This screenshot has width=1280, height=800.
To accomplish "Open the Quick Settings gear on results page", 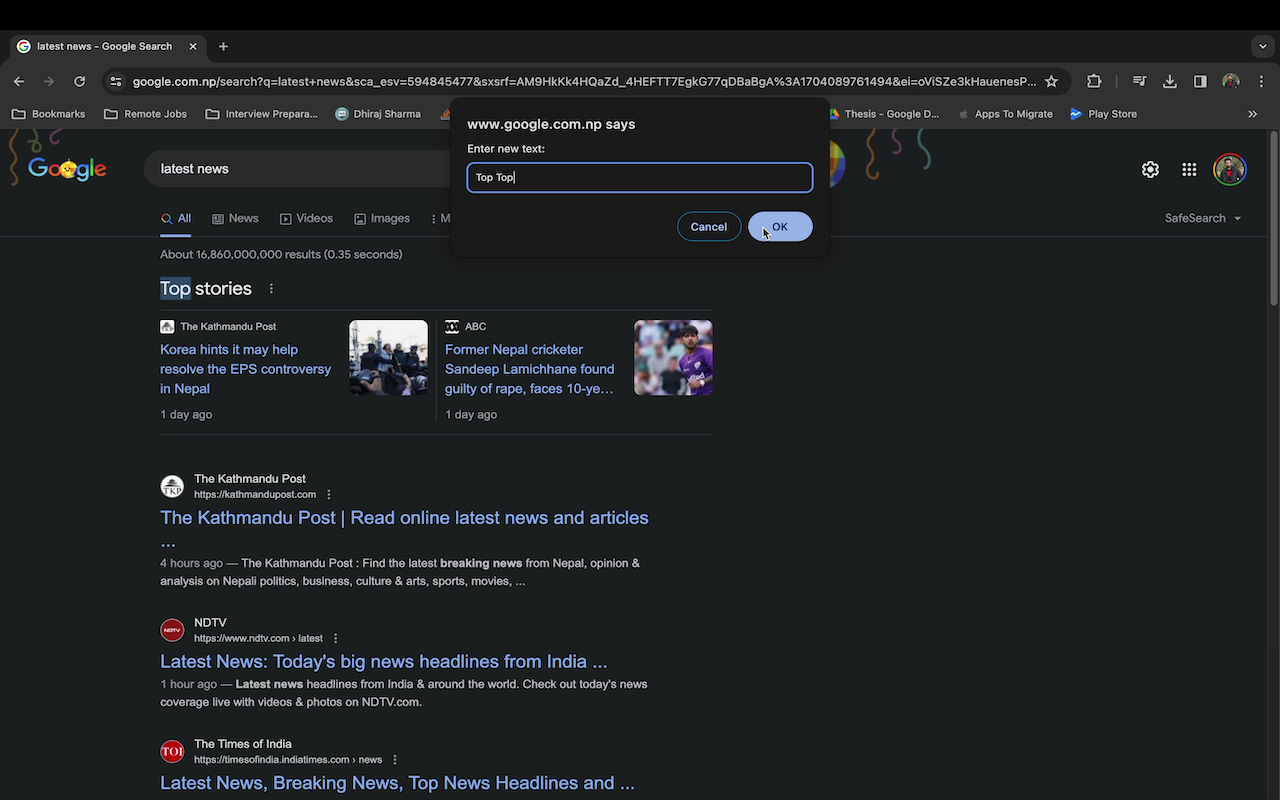I will click(x=1150, y=169).
